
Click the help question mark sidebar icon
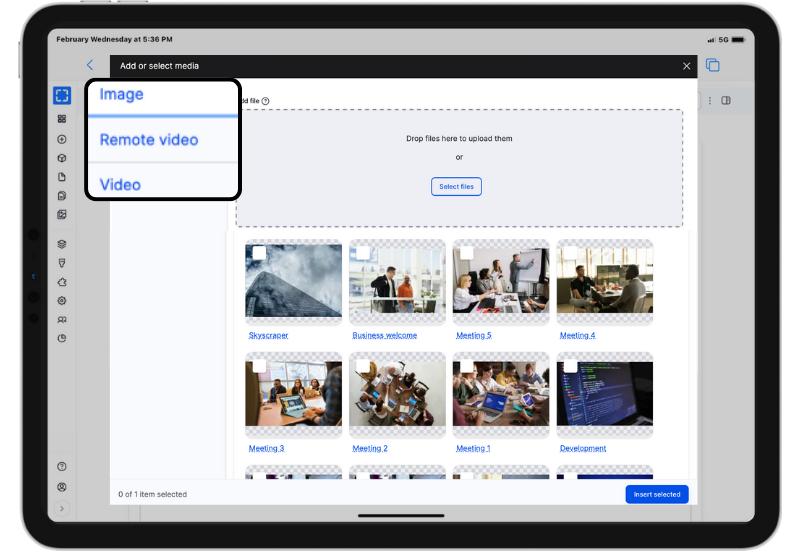62,467
